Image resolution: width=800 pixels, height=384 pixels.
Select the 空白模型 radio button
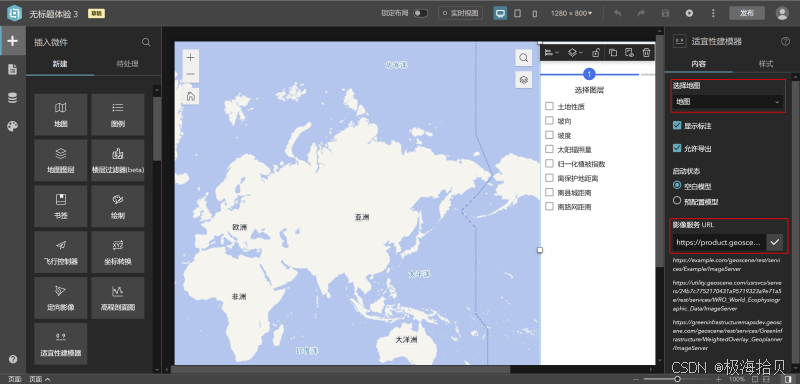coord(677,186)
